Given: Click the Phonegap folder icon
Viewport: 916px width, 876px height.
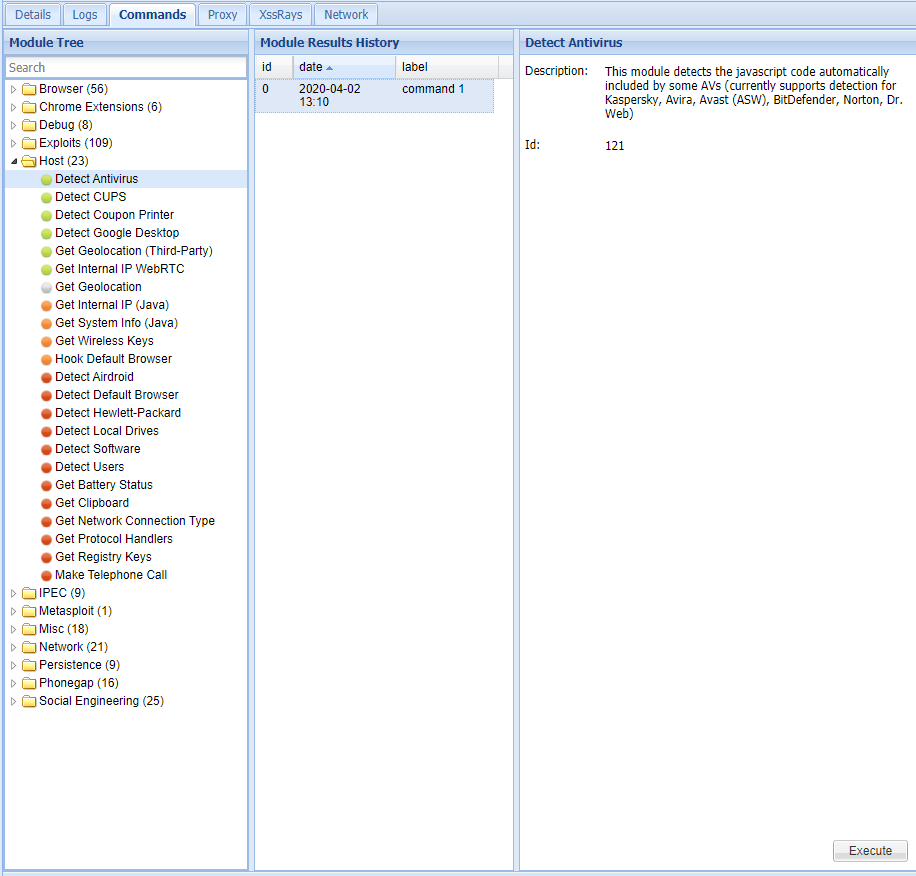Looking at the screenshot, I should [x=28, y=682].
